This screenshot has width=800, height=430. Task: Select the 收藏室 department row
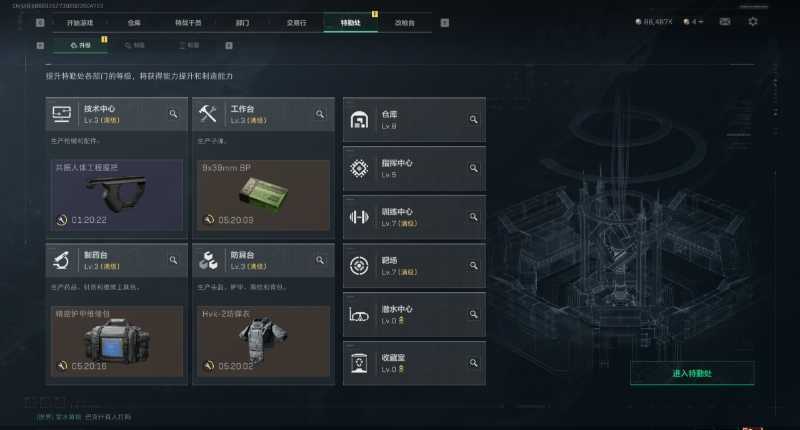point(414,363)
